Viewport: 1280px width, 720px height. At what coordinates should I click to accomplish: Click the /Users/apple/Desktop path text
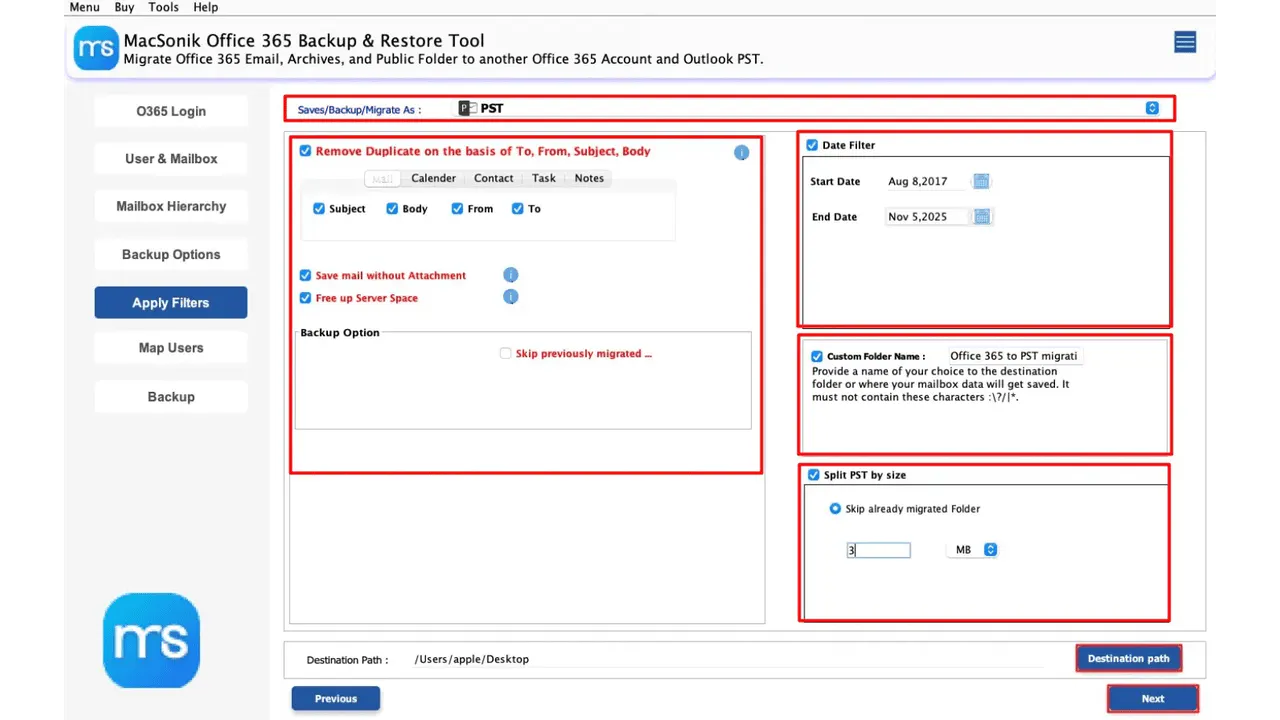(472, 659)
